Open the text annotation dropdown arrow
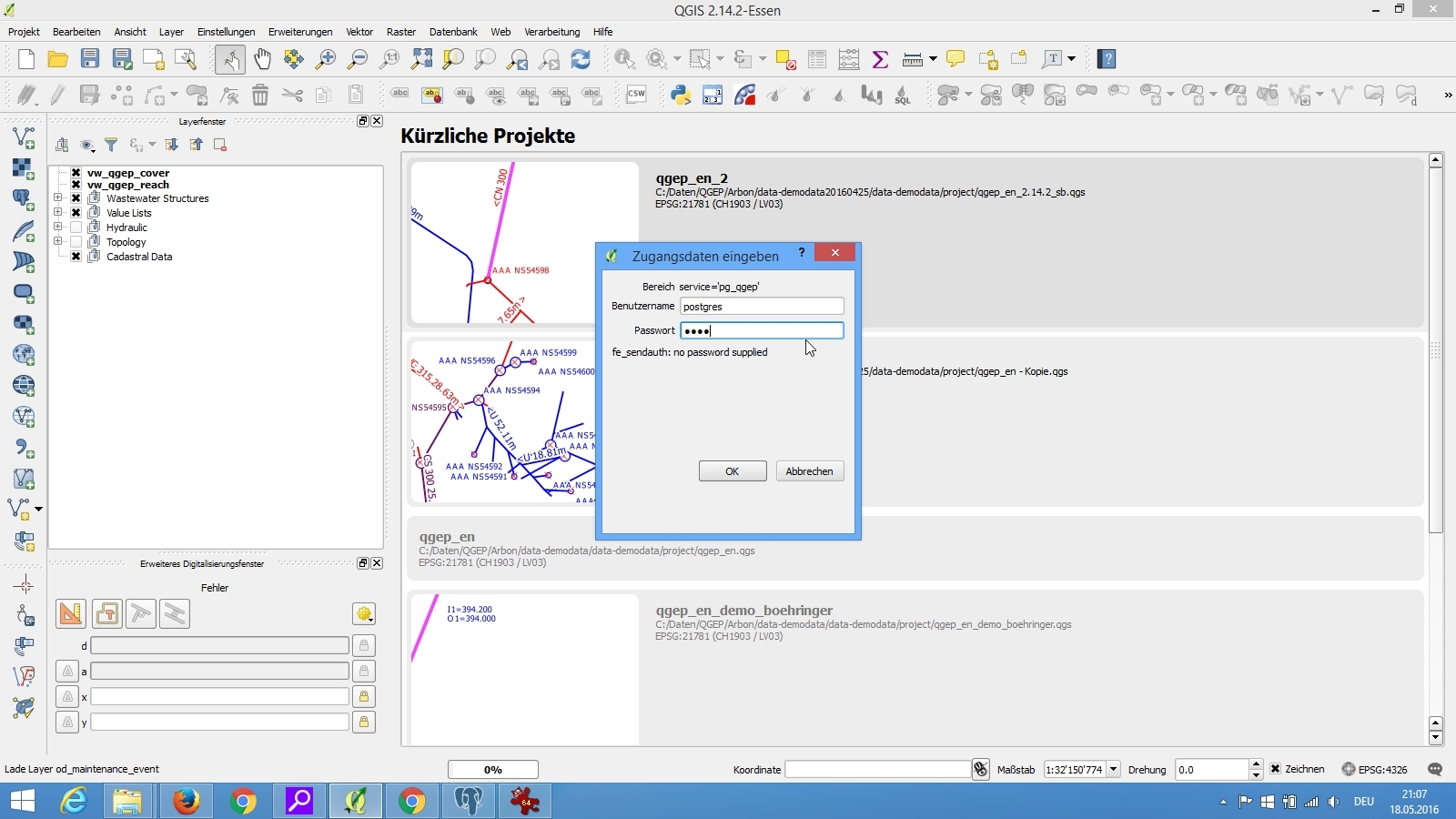The height and width of the screenshot is (819, 1456). tap(1071, 59)
